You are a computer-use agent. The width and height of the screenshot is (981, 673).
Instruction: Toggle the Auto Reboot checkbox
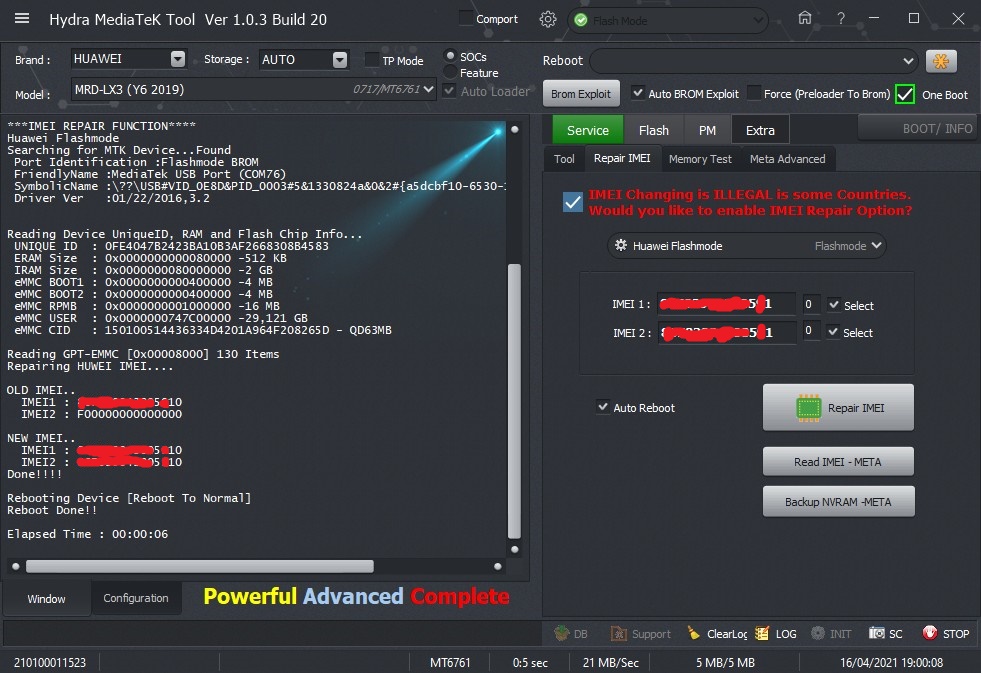pyautogui.click(x=602, y=407)
